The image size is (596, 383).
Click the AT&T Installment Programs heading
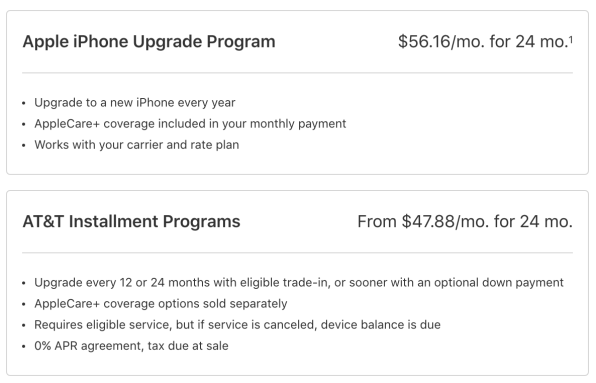[x=132, y=221]
